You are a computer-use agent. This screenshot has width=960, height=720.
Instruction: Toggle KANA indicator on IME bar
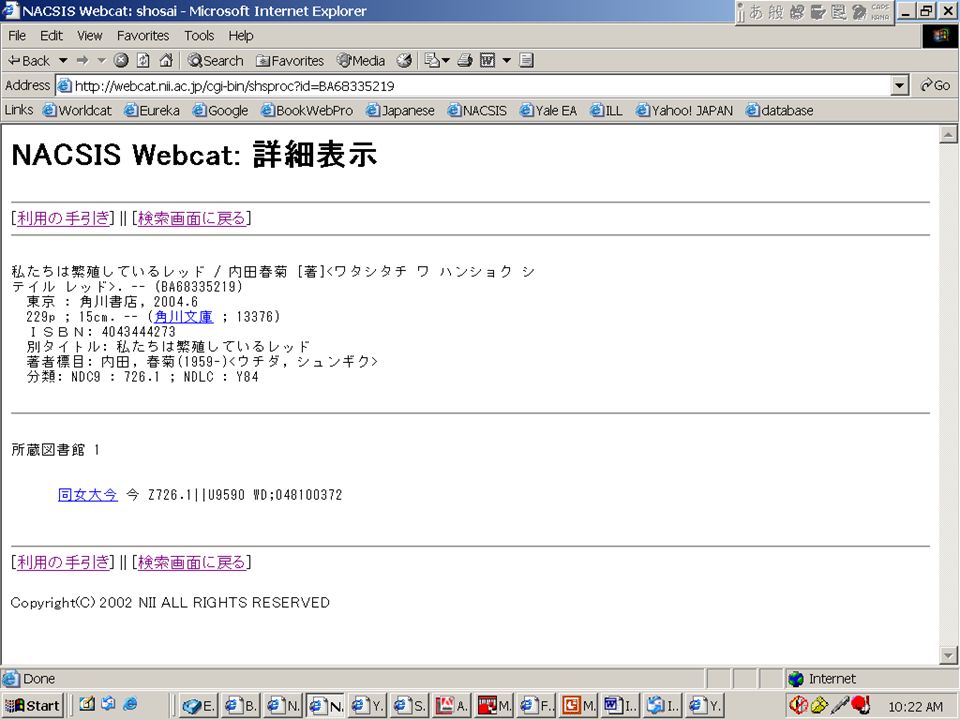coord(880,17)
